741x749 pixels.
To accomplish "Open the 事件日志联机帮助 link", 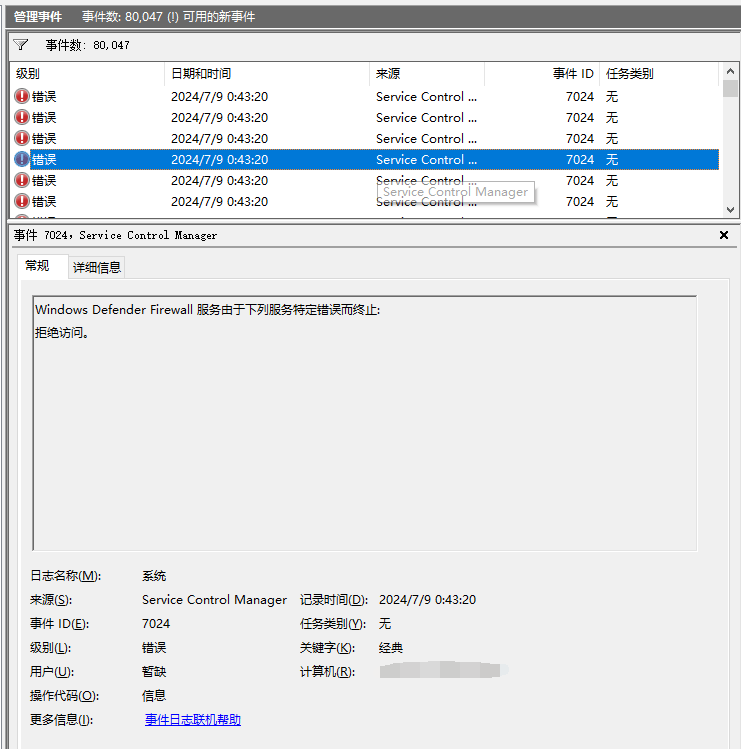I will click(193, 720).
